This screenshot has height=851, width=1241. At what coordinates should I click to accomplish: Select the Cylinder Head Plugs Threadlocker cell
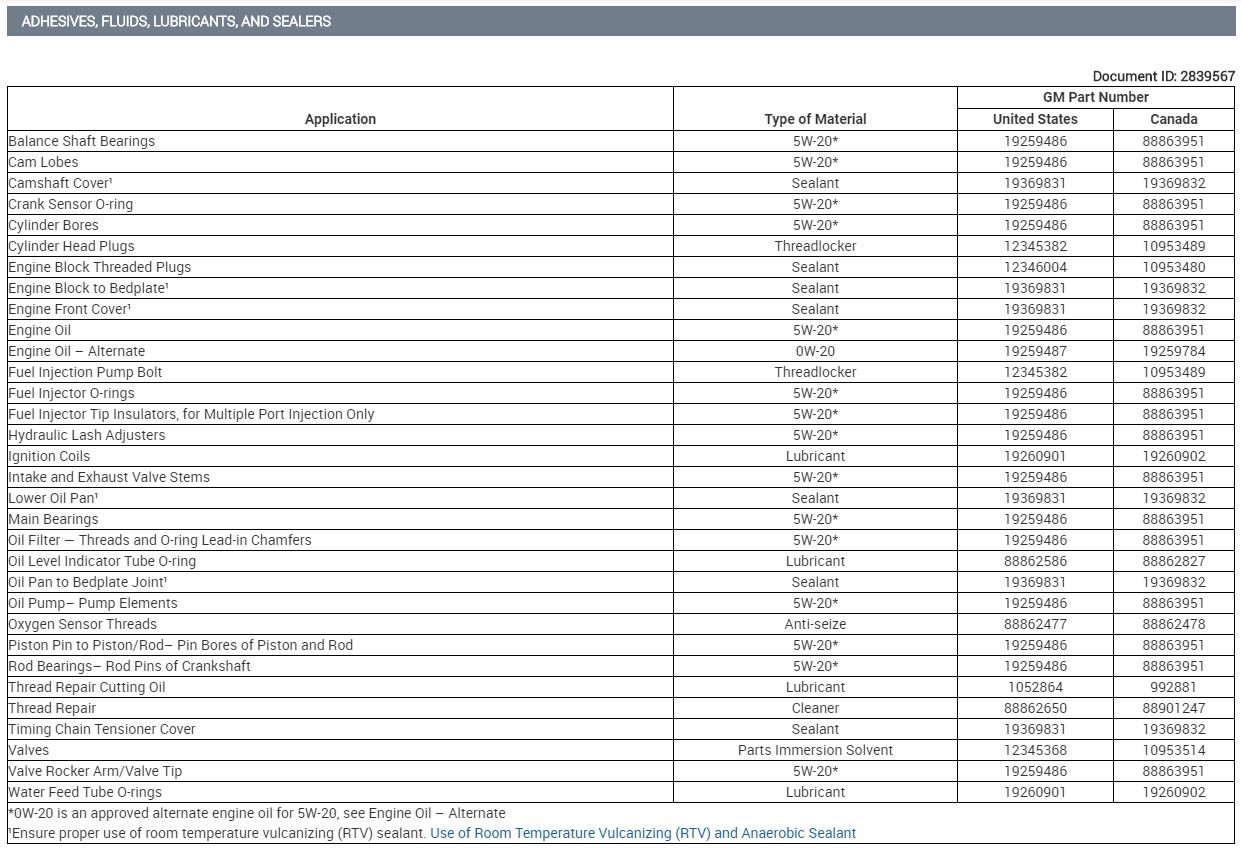pos(815,246)
